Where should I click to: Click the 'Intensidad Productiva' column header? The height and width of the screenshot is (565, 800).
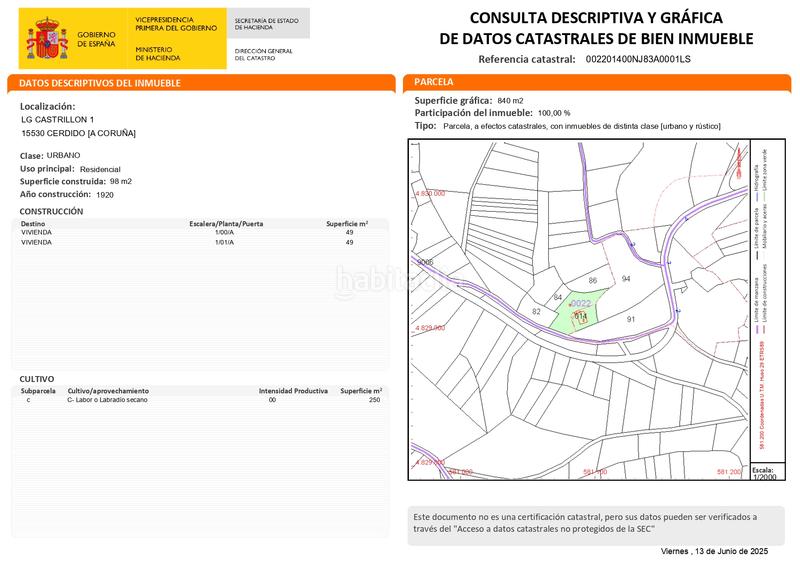click(x=293, y=391)
